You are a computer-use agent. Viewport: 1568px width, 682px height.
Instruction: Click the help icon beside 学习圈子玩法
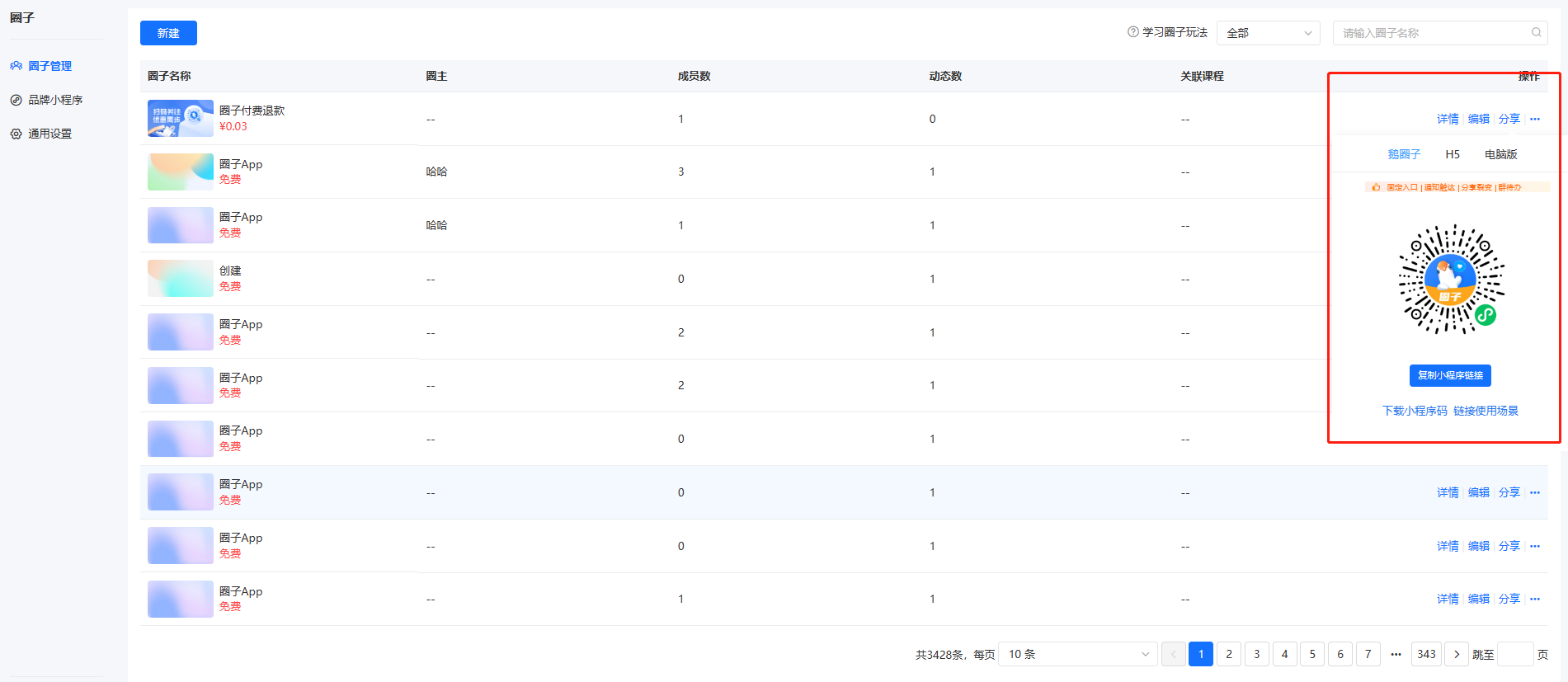[1133, 32]
